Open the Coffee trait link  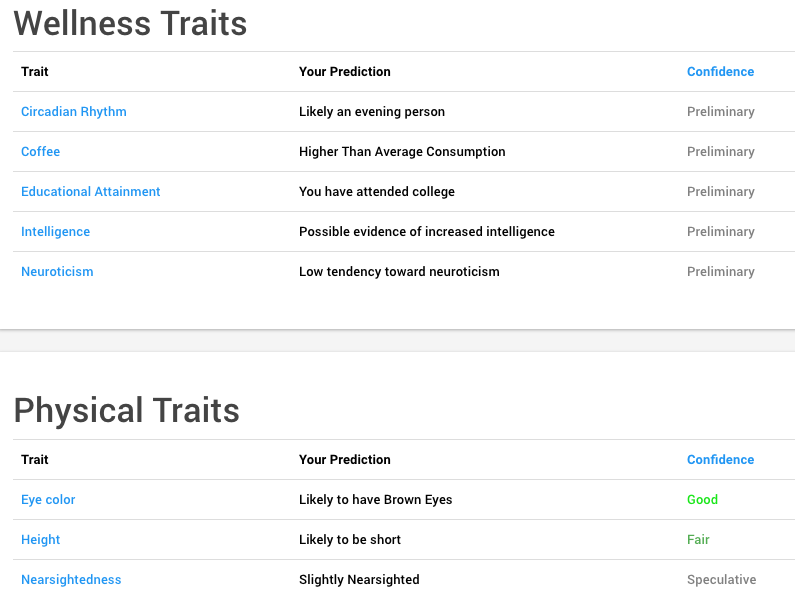[41, 152]
